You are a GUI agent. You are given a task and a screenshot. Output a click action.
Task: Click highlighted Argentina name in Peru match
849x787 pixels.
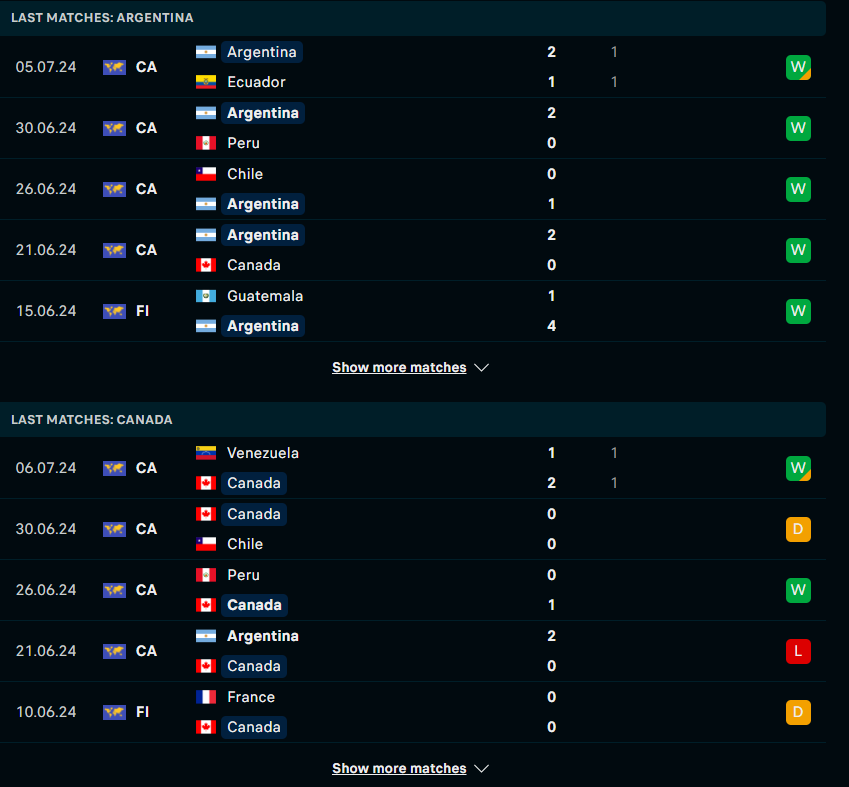(262, 113)
